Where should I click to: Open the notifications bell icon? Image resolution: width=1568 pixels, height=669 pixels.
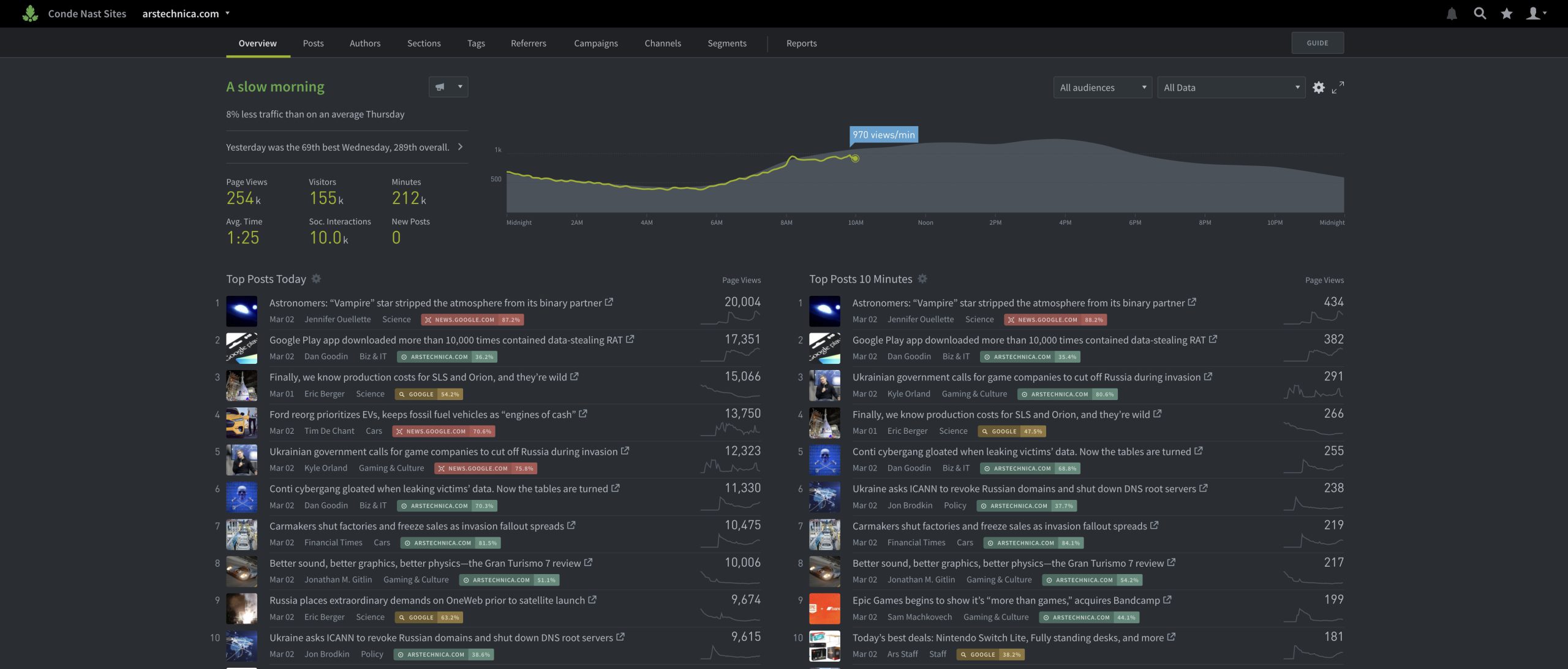(1450, 13)
